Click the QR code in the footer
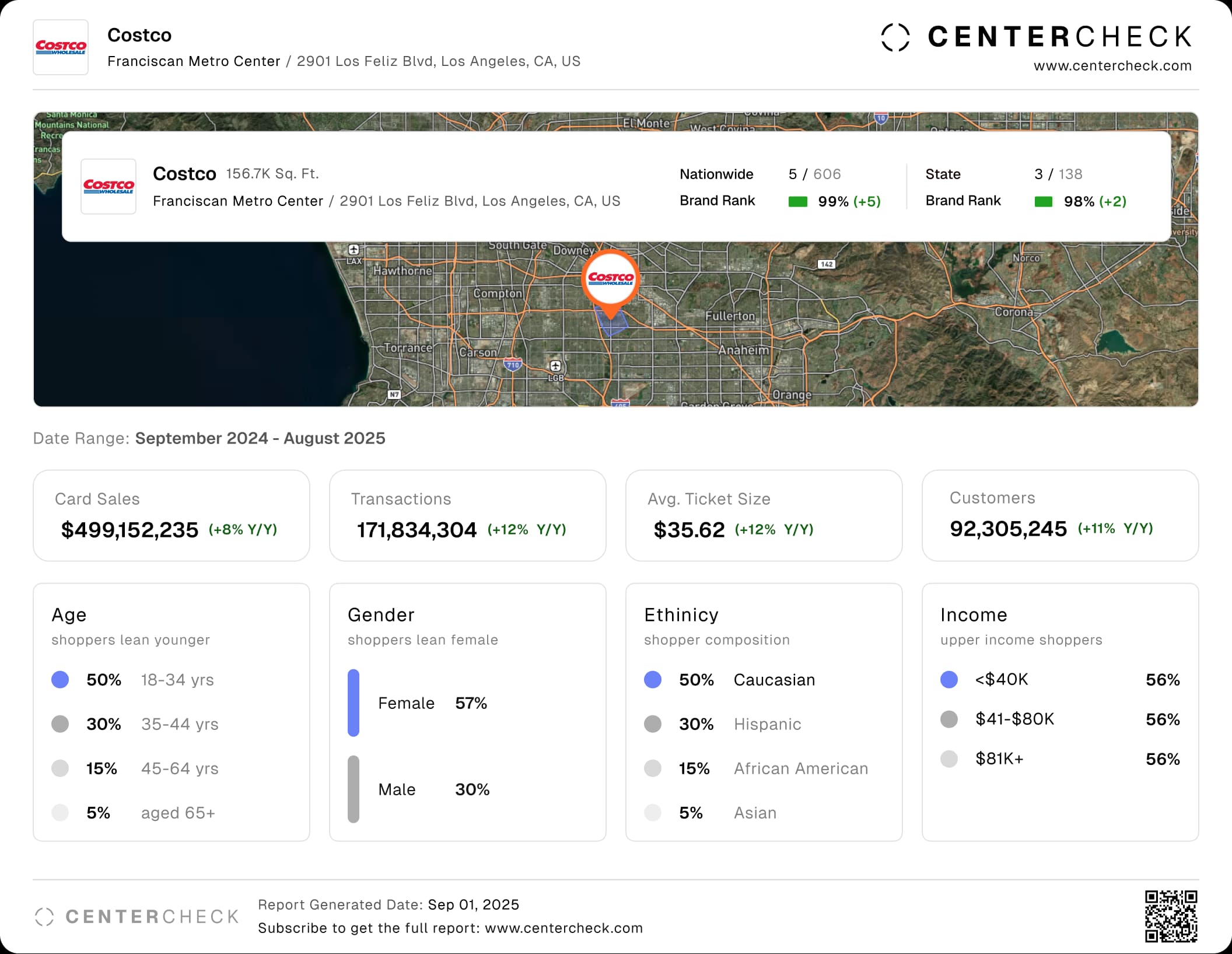This screenshot has height=954, width=1232. tap(1171, 916)
